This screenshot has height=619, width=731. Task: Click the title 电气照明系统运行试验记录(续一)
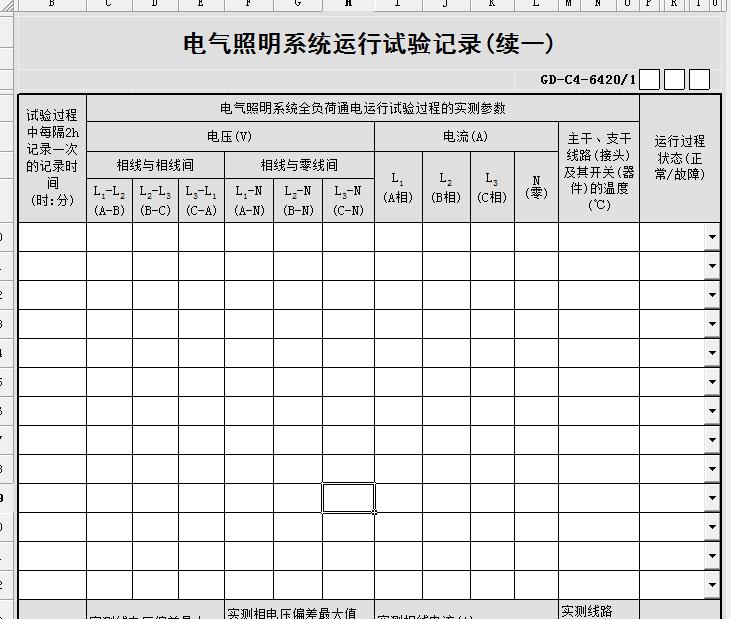pos(368,44)
